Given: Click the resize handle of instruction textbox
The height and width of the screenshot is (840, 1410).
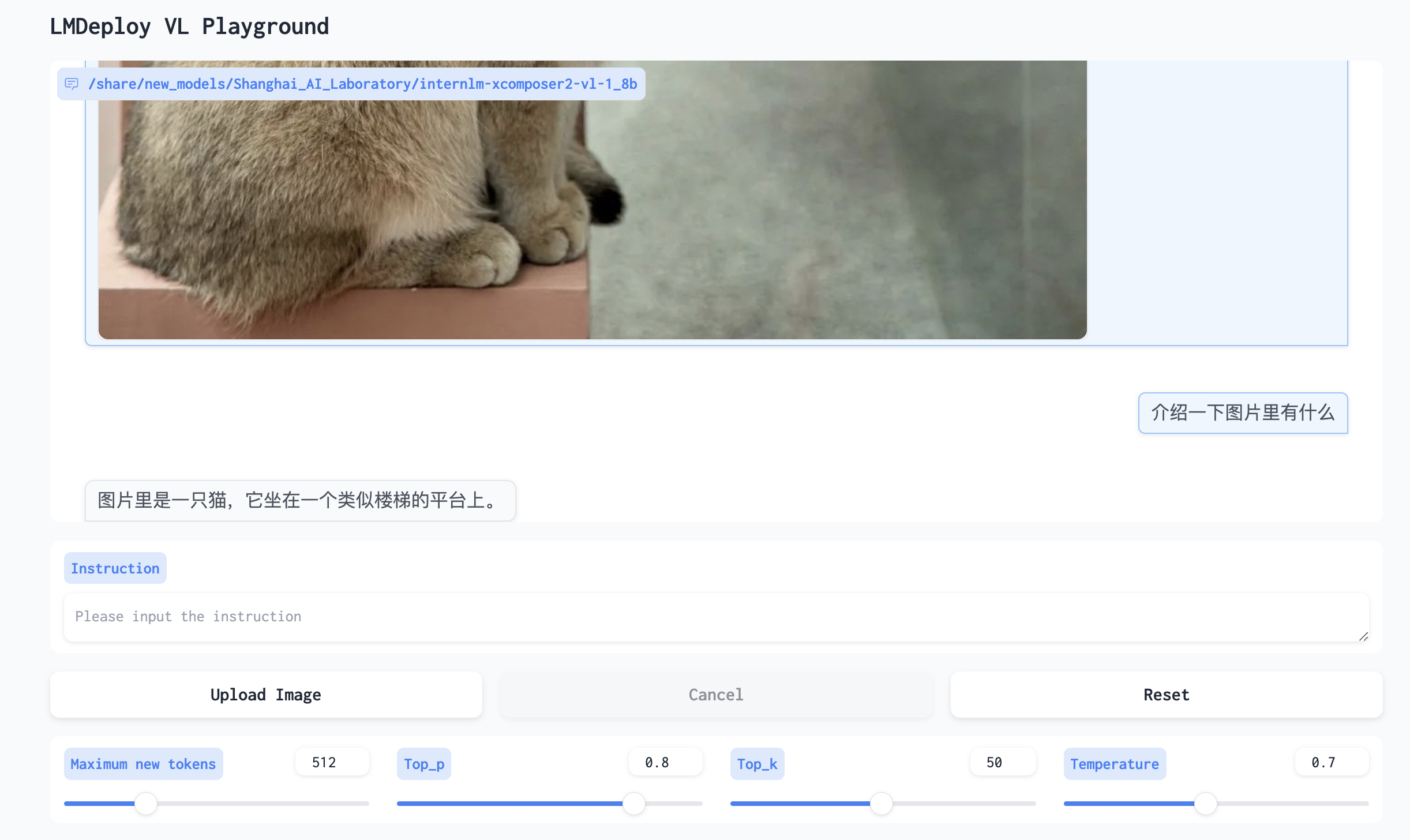Looking at the screenshot, I should tap(1363, 636).
